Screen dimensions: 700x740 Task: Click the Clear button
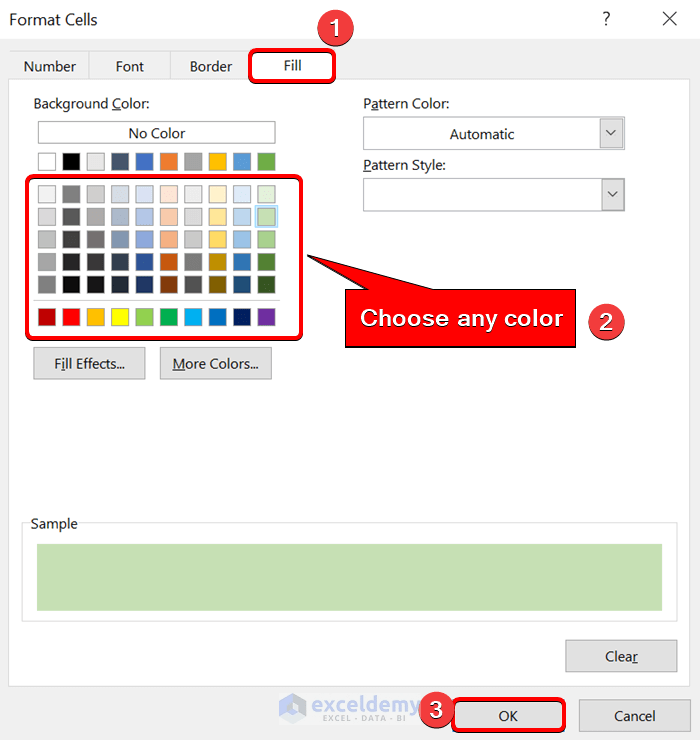click(x=621, y=656)
